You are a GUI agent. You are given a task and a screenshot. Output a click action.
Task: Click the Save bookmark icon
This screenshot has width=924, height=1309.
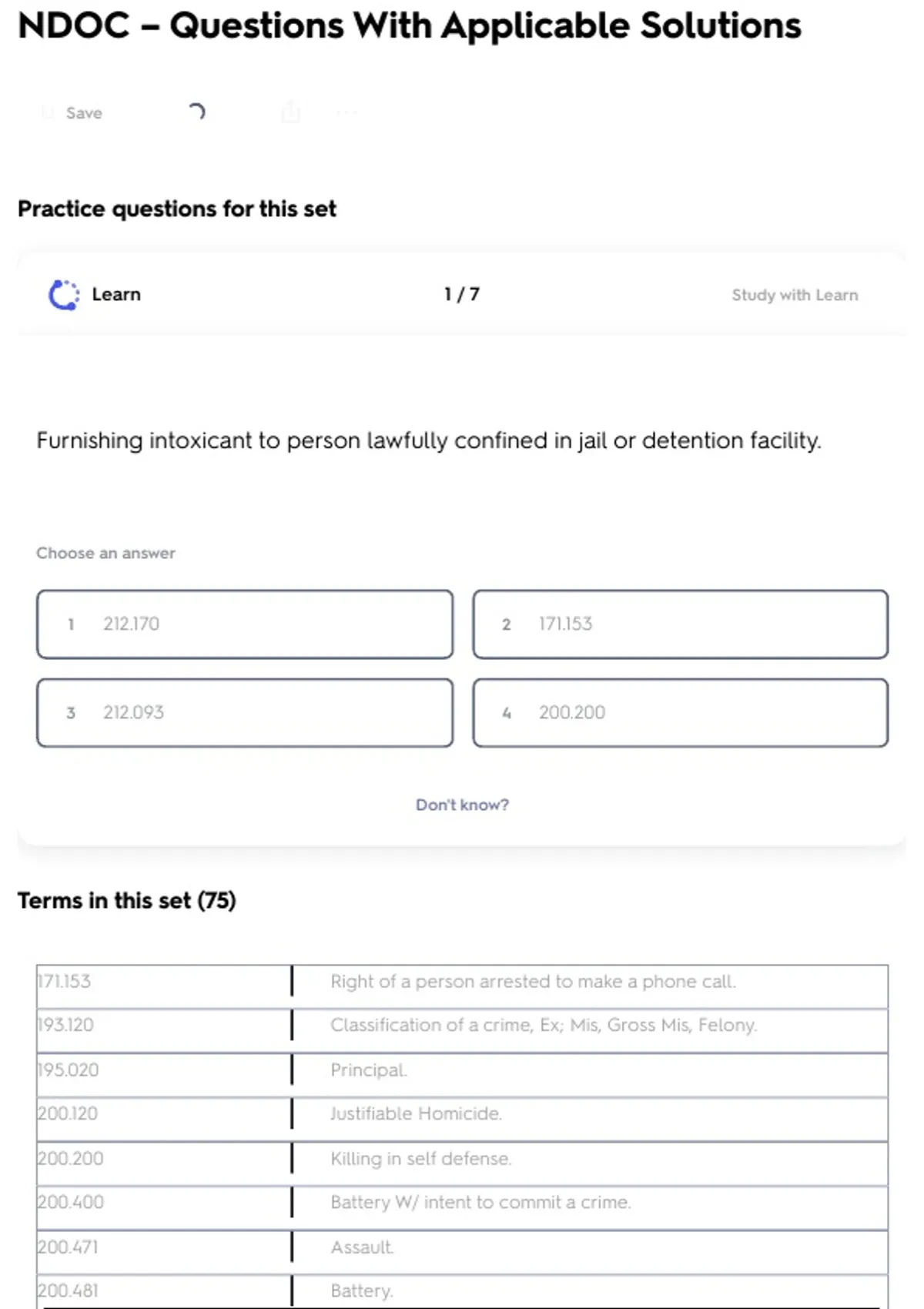(x=48, y=113)
